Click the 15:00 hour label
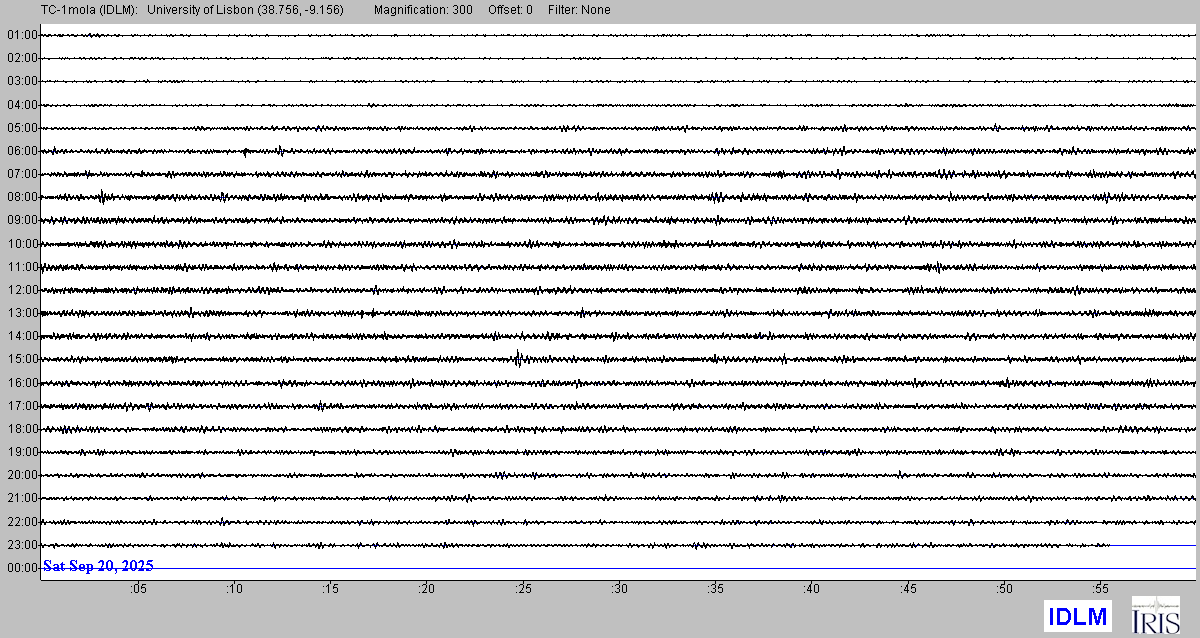The height and width of the screenshot is (638, 1200). (x=22, y=359)
